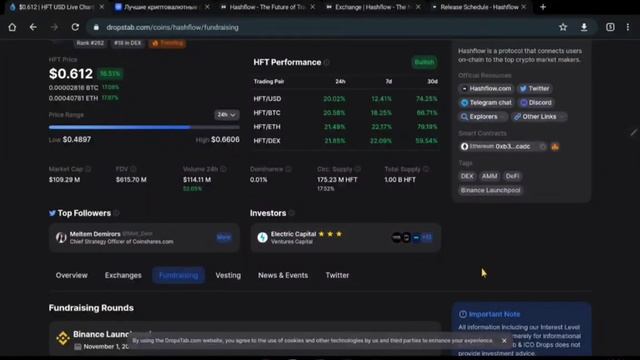The width and height of the screenshot is (640, 360).
Task: Click the MetaMask fox icon
Action: [555, 147]
